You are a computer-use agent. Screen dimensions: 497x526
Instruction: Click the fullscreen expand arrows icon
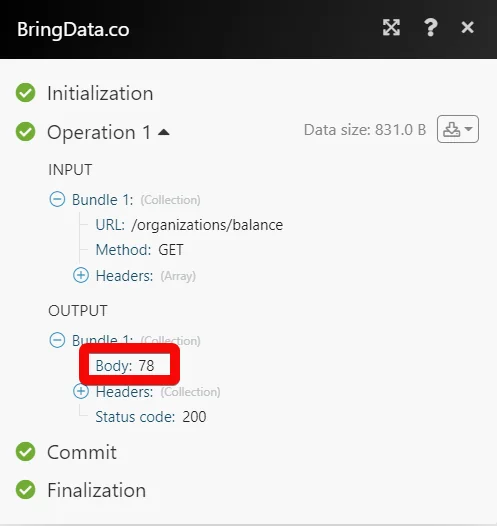pyautogui.click(x=391, y=28)
